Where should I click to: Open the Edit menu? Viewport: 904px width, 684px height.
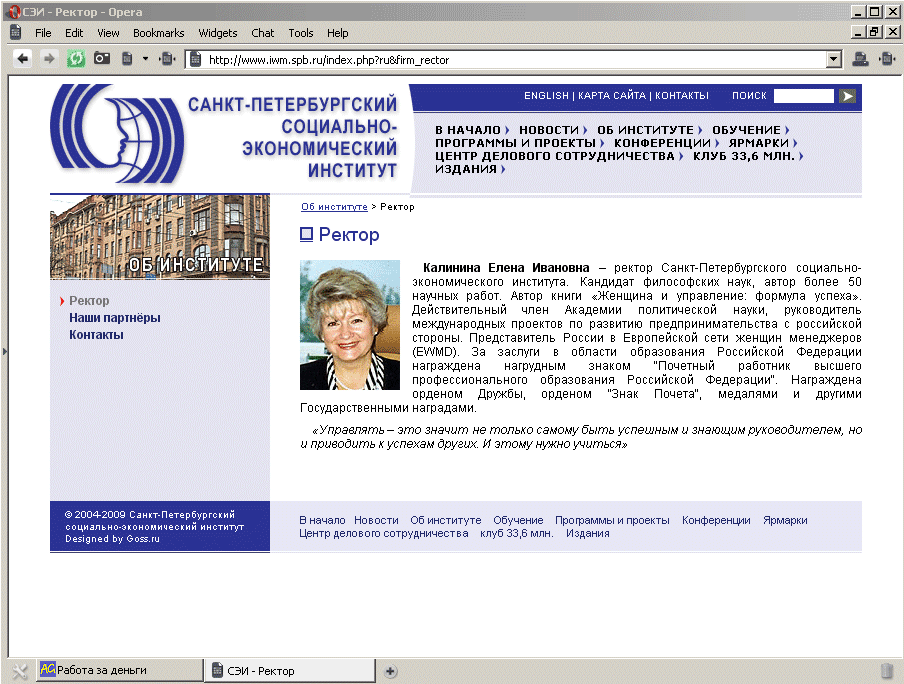coord(74,33)
